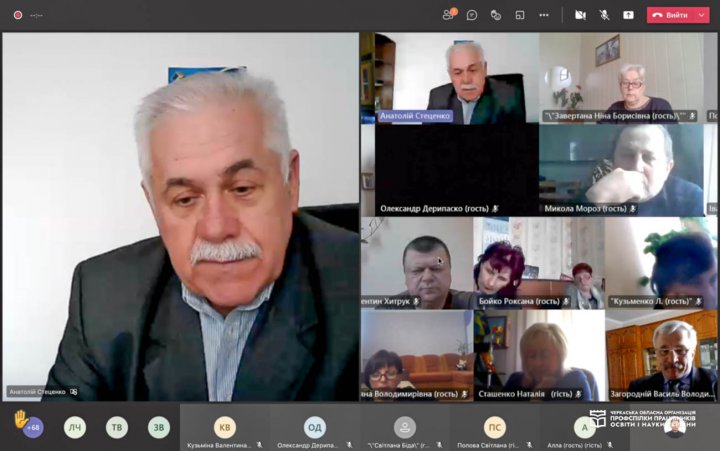
Task: Expand the leave options dropdown arrow
Action: 702,15
